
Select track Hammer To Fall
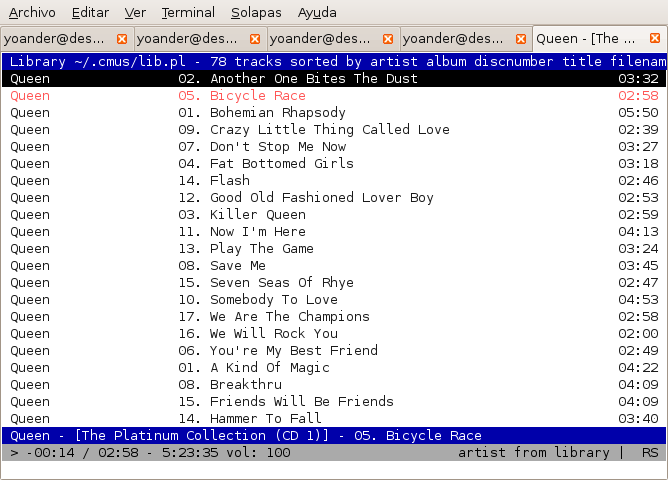pos(334,419)
